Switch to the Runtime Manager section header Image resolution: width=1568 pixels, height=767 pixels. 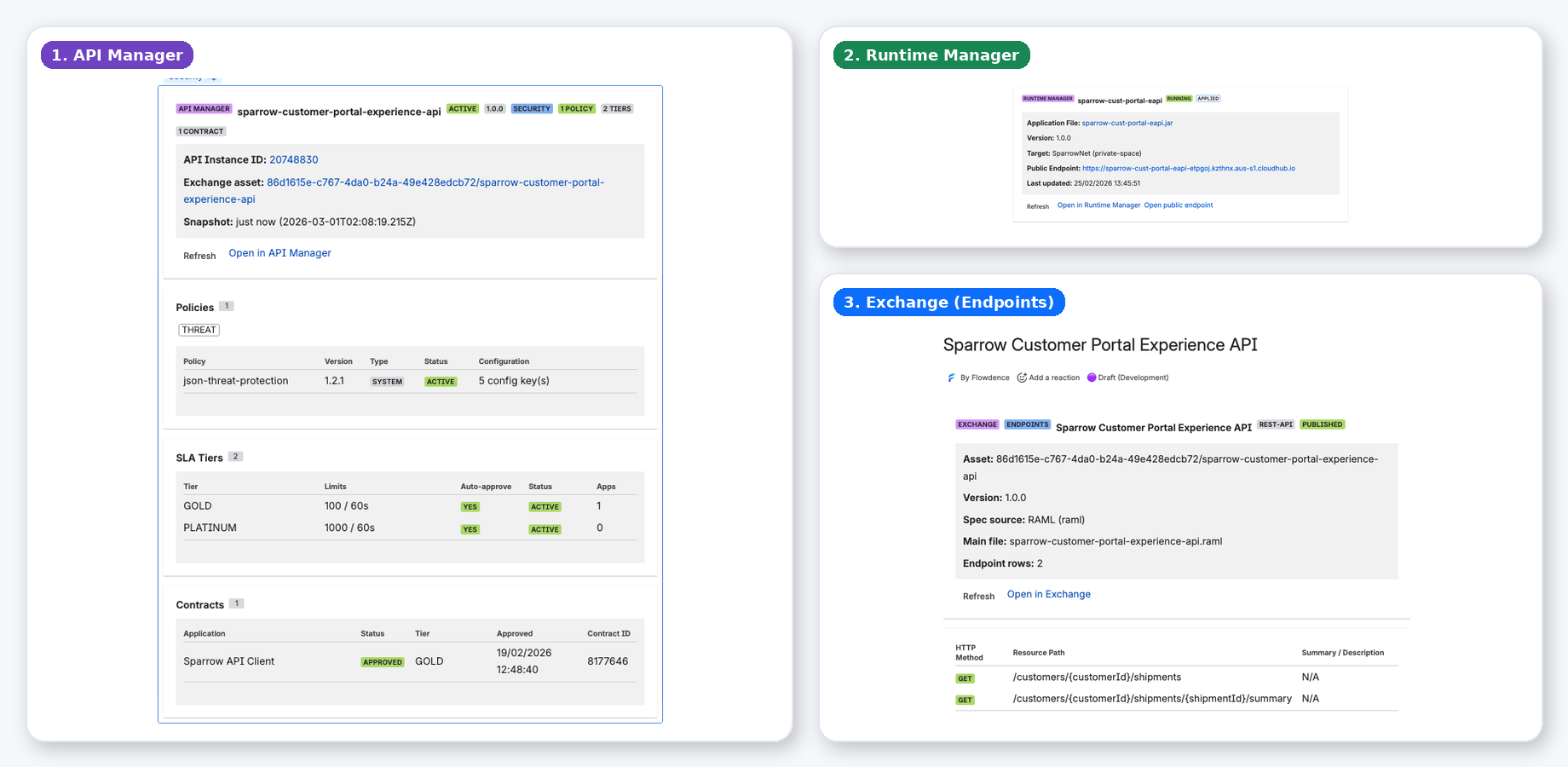[x=931, y=55]
